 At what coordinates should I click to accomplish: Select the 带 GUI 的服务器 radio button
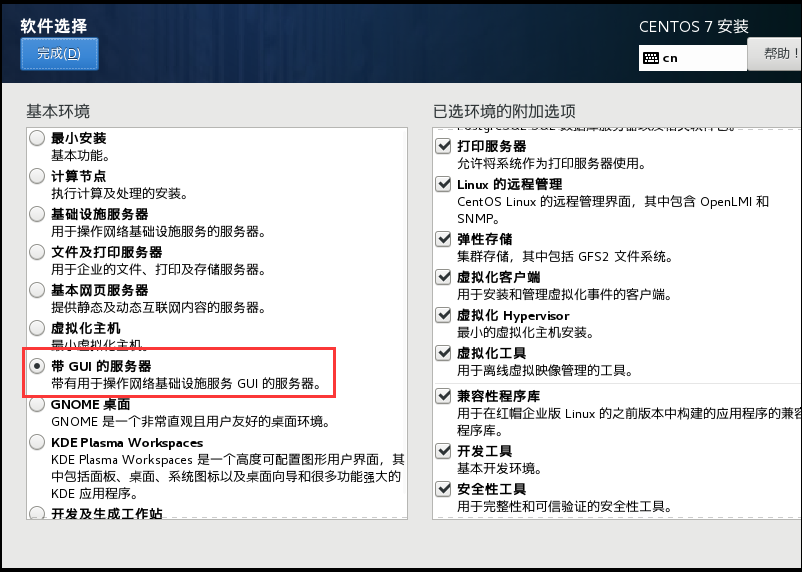point(37,366)
